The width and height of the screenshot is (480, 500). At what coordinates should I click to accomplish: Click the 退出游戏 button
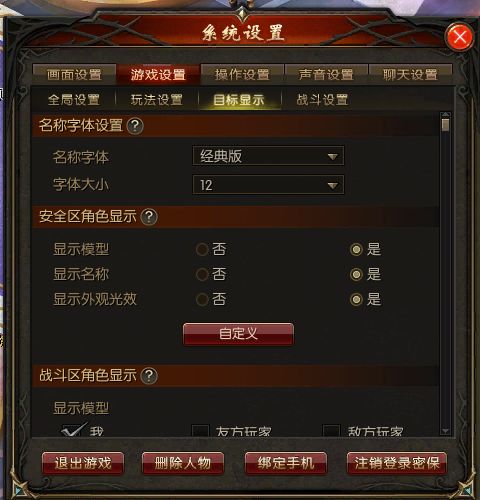click(x=83, y=463)
